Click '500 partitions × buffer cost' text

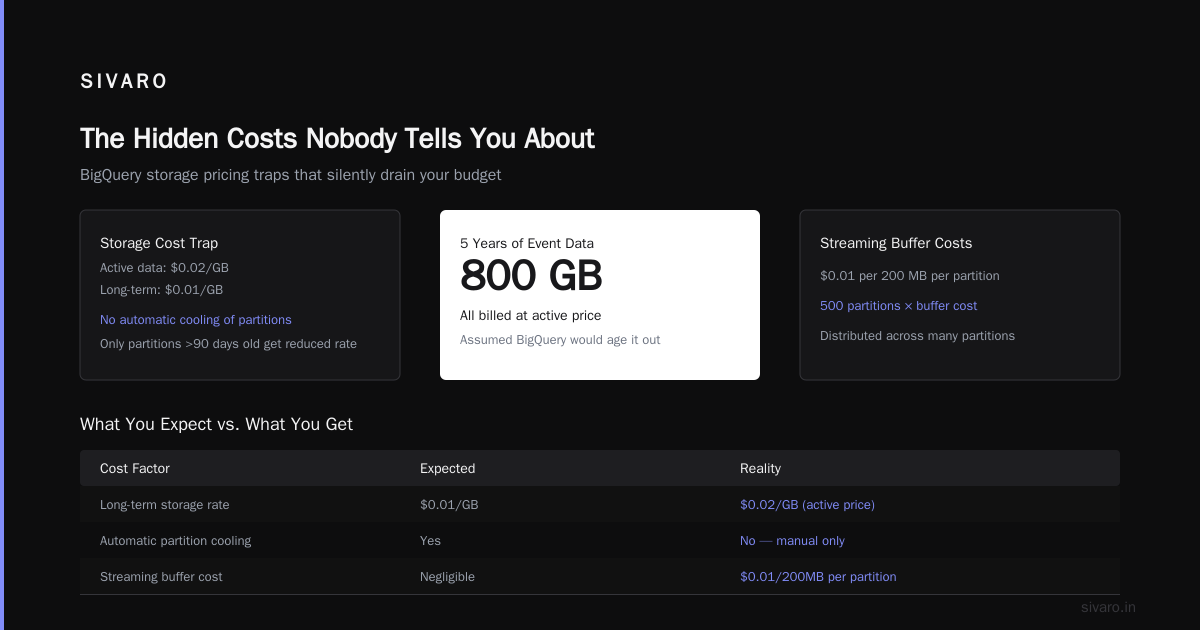[x=899, y=306]
